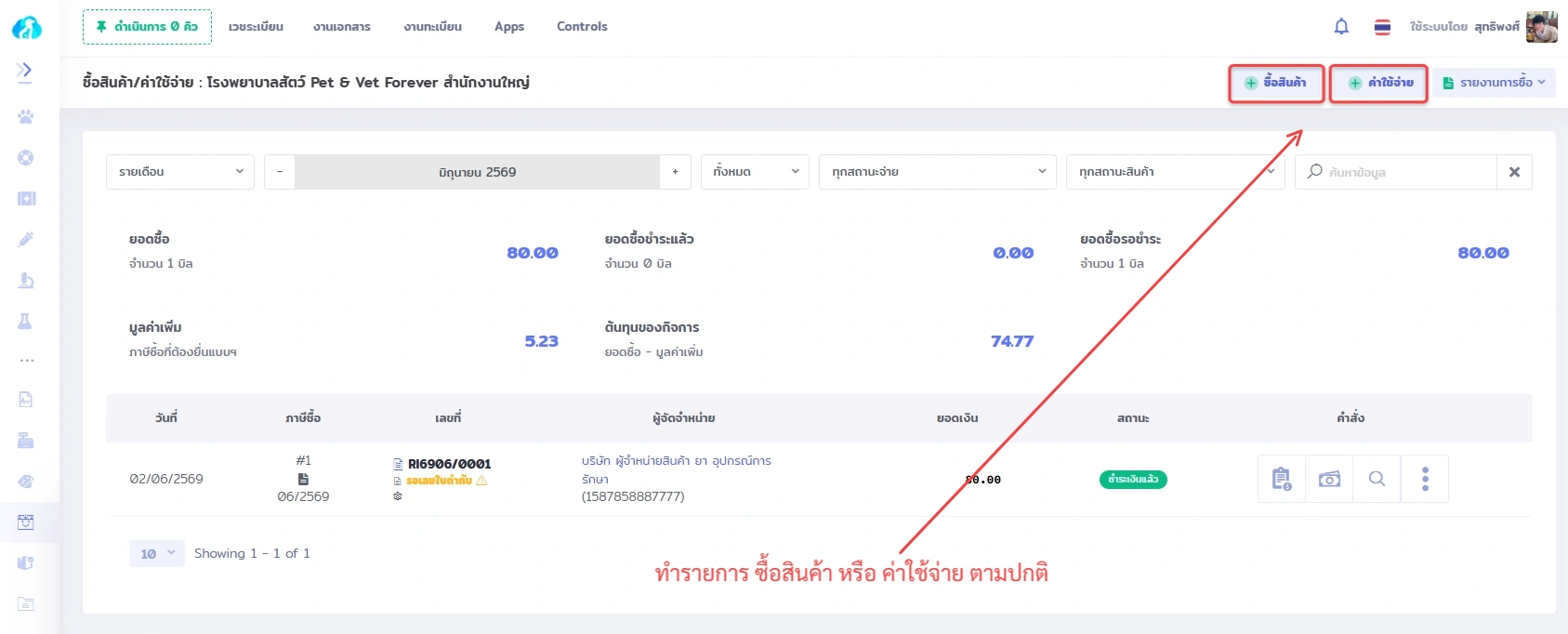
Task: Click the เลขที่ column header
Action: (448, 418)
